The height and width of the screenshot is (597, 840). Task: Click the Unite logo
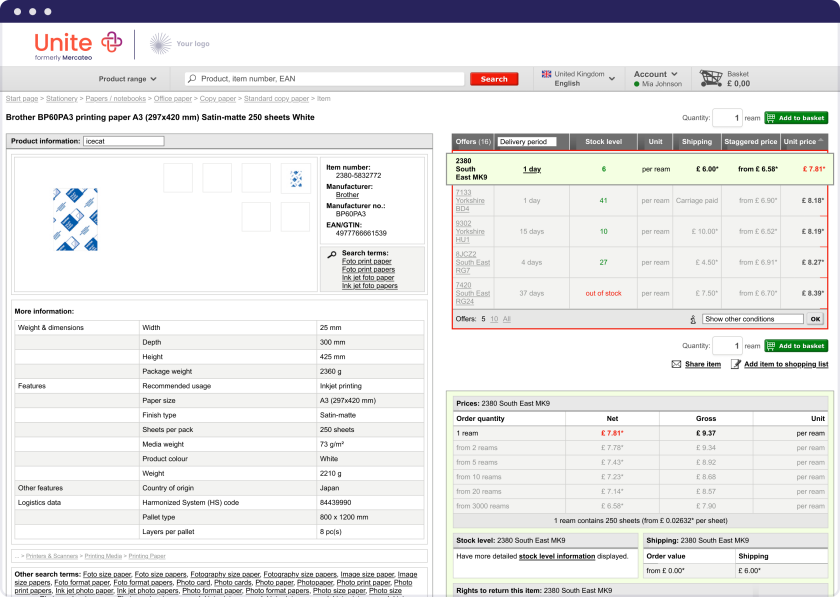78,46
